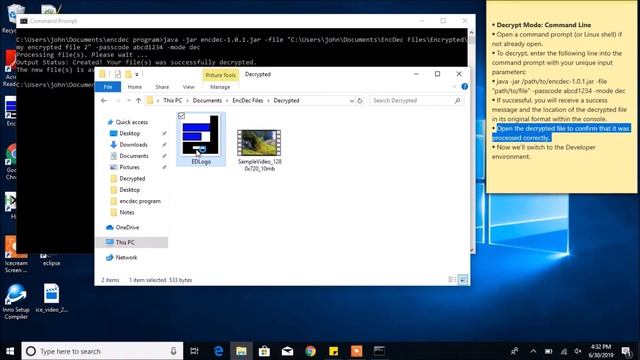This screenshot has width=640, height=360.
Task: Open Explorer help question mark icon
Action: 464,87
